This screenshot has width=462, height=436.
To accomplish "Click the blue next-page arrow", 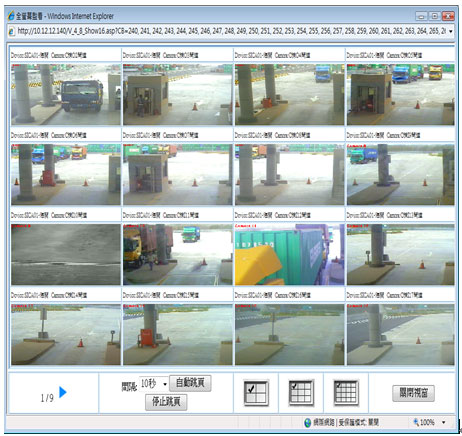I will [x=63, y=392].
